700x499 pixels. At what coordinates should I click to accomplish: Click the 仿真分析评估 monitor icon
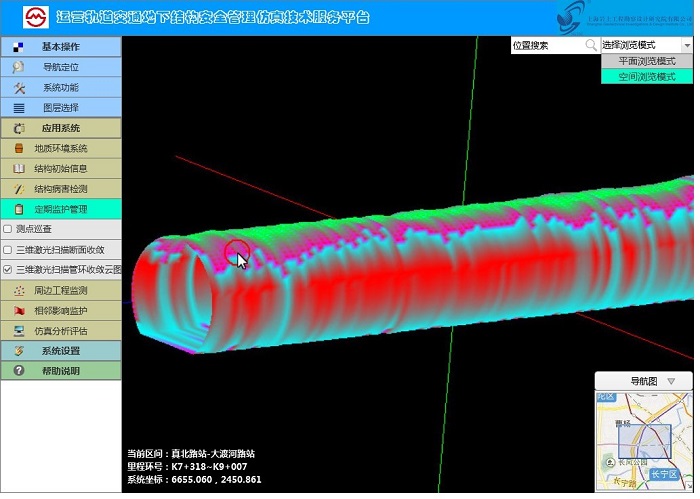(x=18, y=330)
